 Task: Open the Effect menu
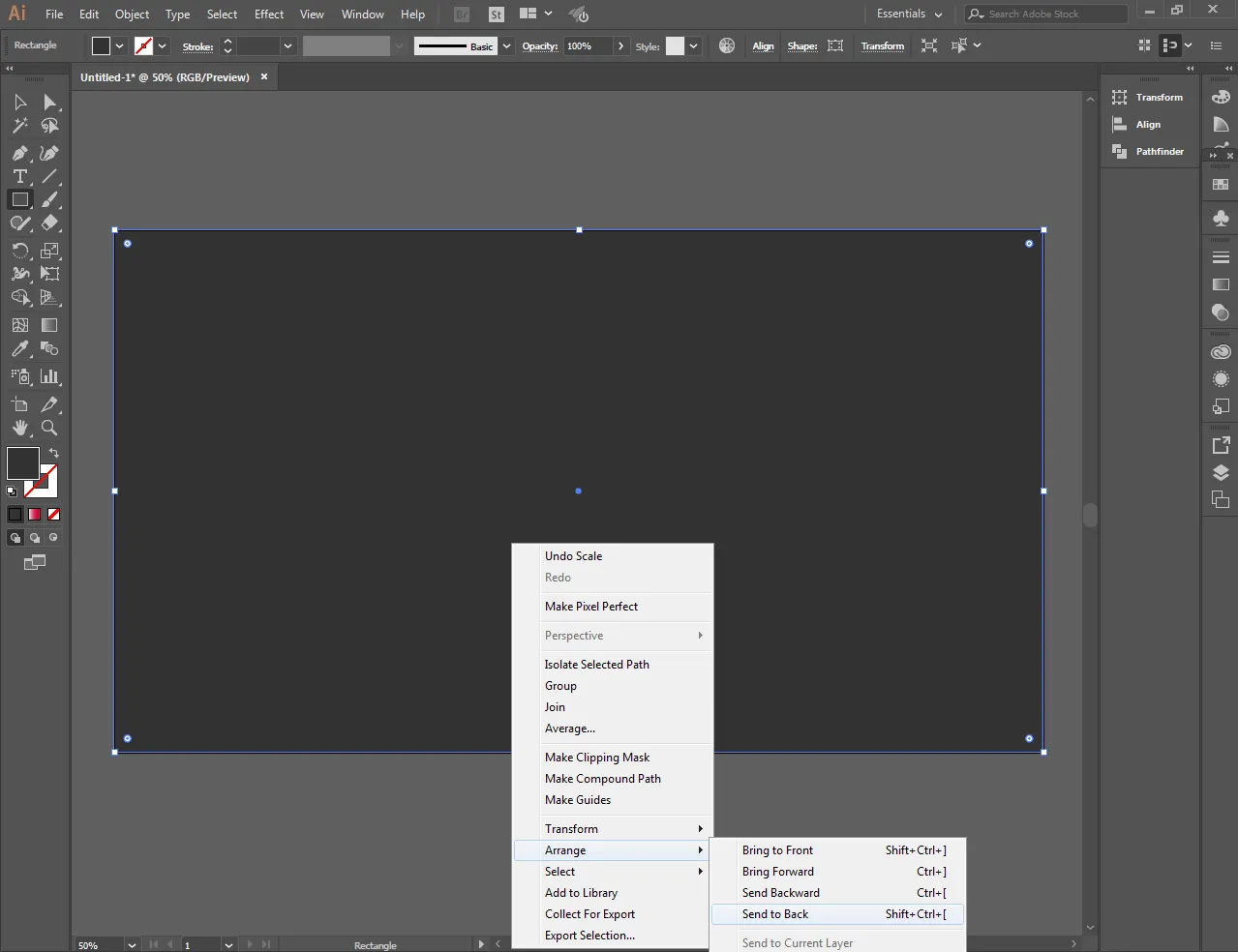tap(269, 15)
